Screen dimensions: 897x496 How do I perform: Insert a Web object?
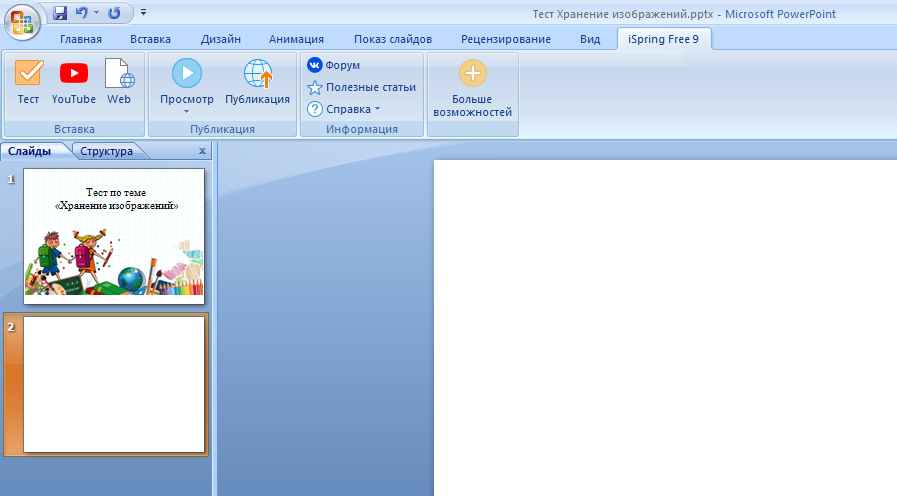click(119, 82)
